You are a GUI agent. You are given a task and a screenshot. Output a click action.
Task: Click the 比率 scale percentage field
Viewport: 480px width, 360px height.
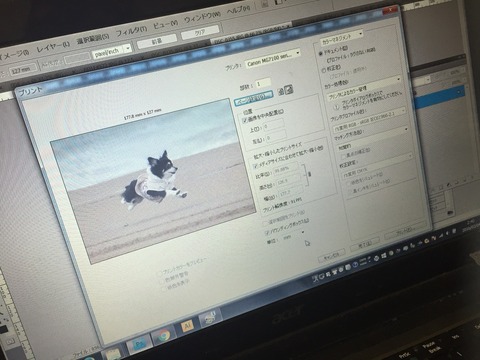287,169
